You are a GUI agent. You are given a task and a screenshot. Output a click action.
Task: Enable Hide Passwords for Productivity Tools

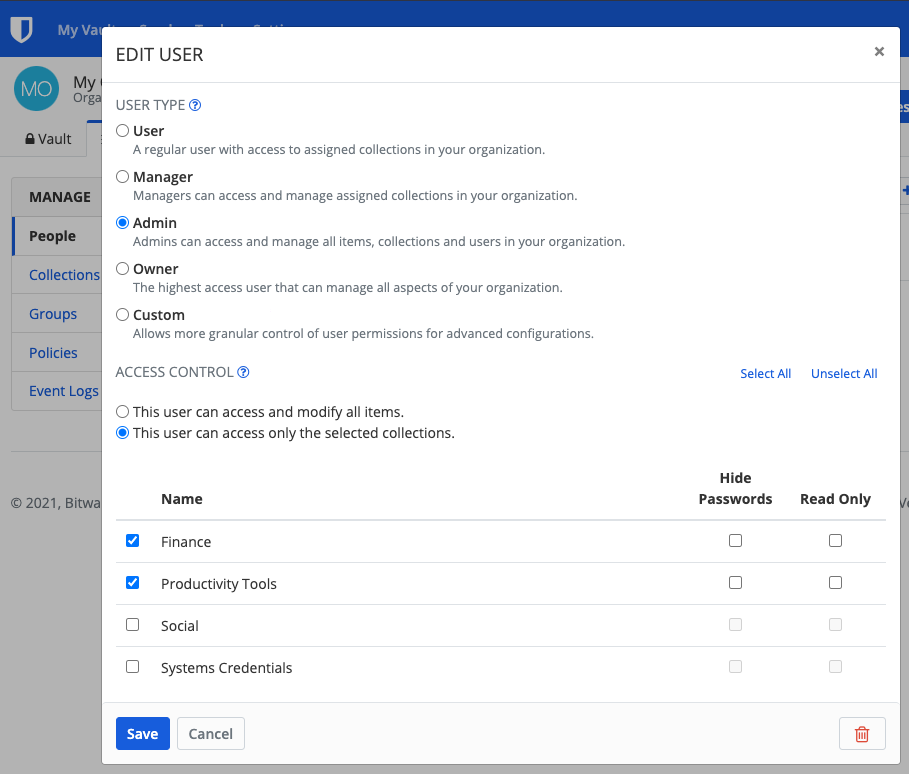[735, 583]
